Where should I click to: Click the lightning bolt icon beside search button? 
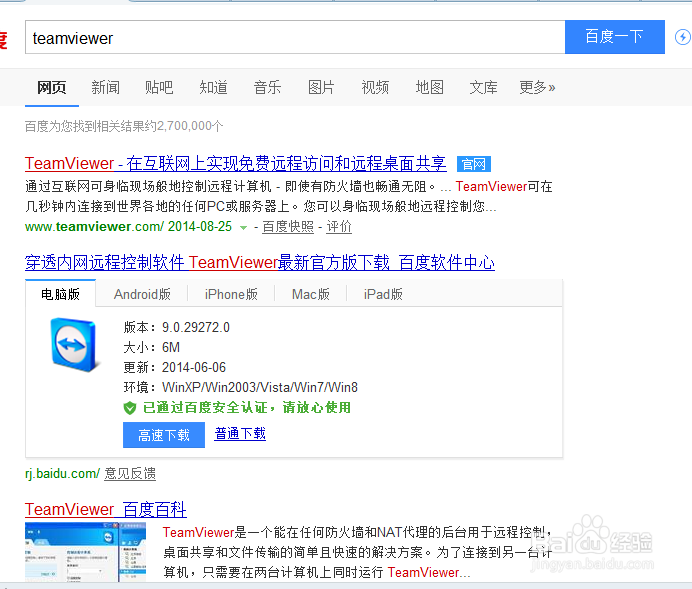click(683, 37)
